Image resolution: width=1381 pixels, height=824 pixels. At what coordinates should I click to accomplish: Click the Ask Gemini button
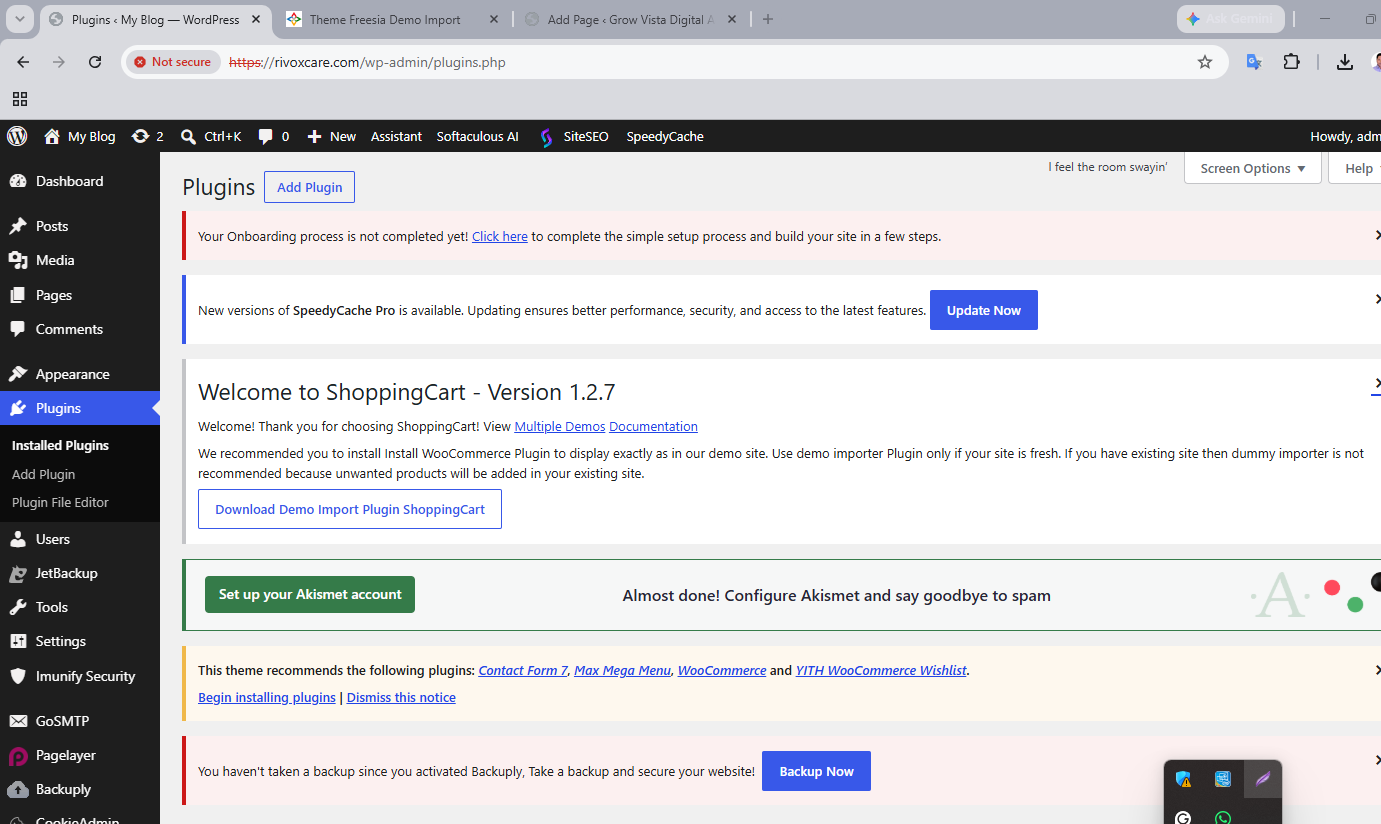1231,19
